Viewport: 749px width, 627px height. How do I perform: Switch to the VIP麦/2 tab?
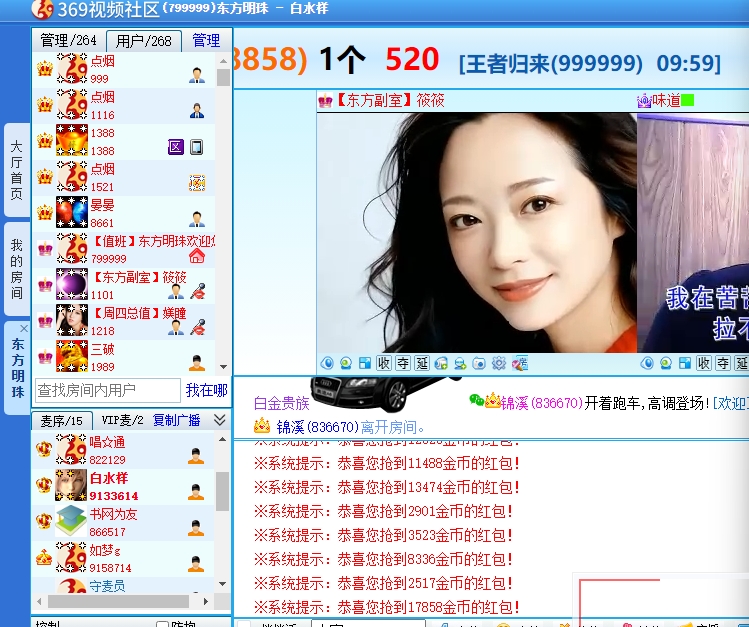(123, 420)
